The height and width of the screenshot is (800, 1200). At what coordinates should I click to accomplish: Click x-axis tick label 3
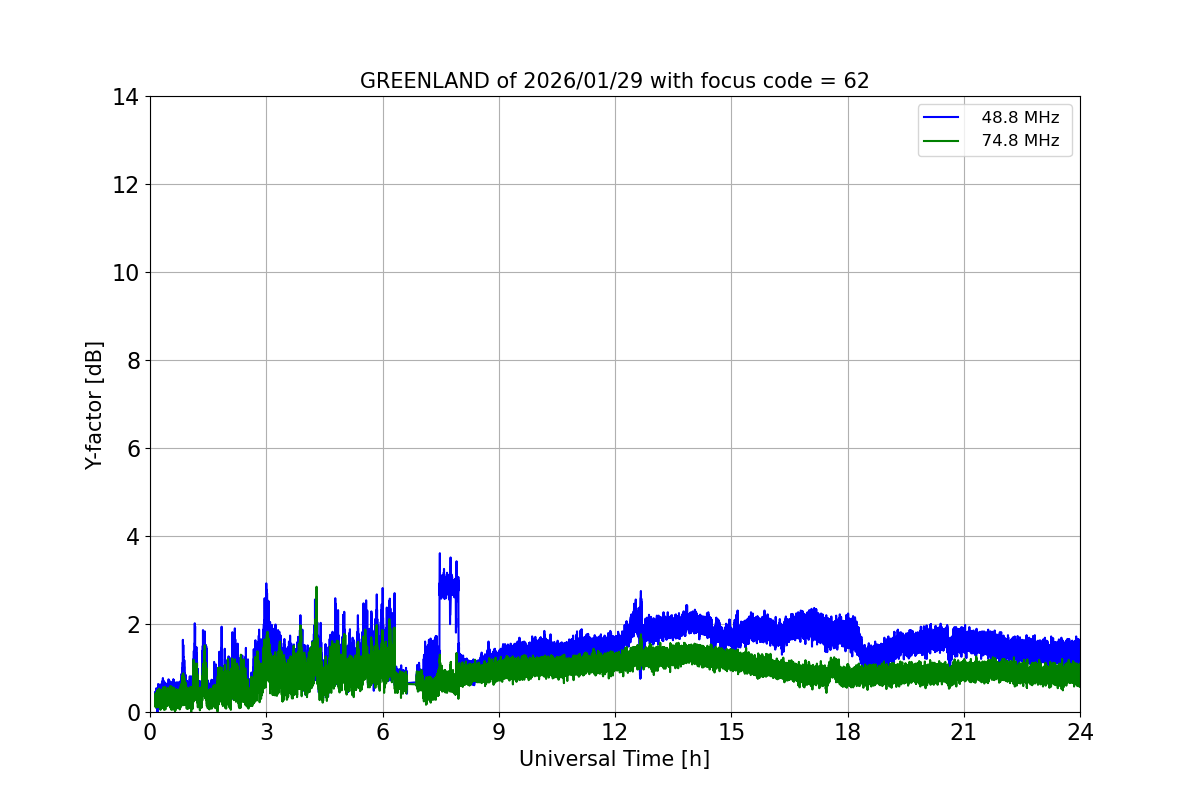[266, 732]
